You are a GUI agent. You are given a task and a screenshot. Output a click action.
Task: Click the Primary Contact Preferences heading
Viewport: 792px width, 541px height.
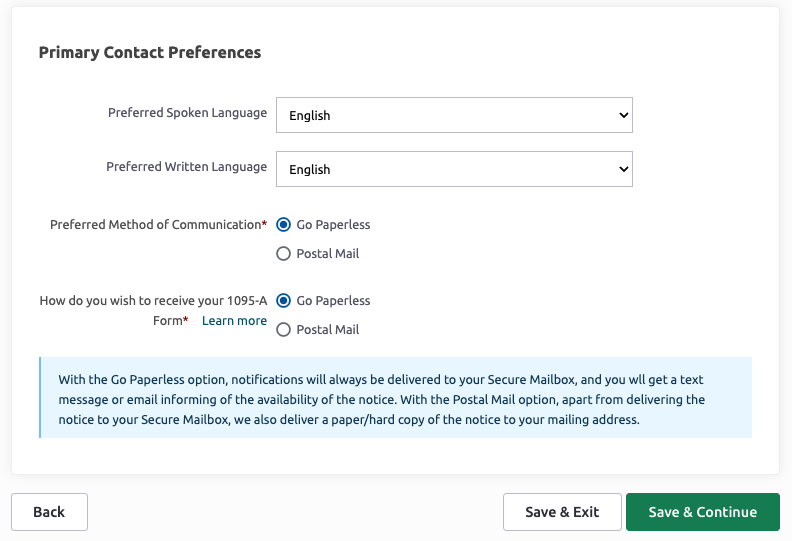click(x=150, y=53)
